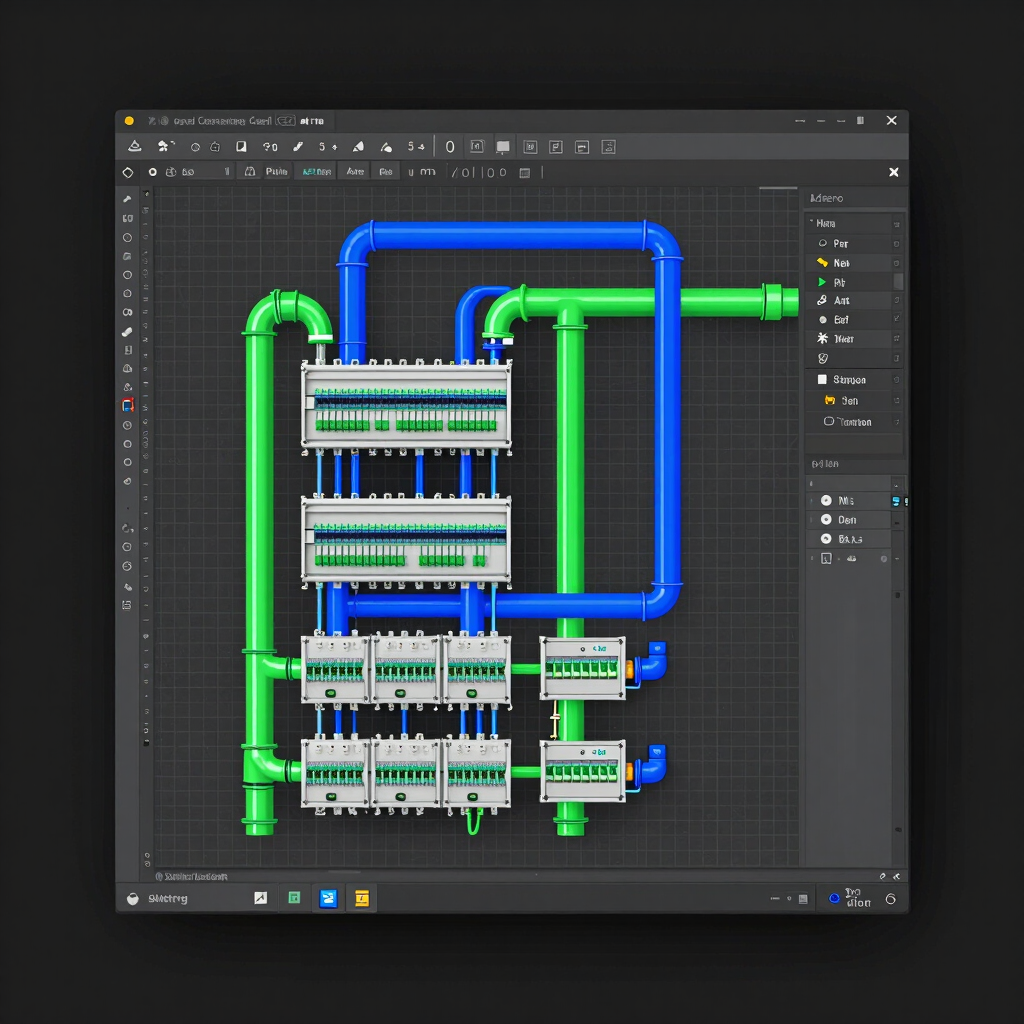Viewport: 1024px width, 1024px height.
Task: Click the 'Puin' button in second toolbar
Action: [x=276, y=172]
